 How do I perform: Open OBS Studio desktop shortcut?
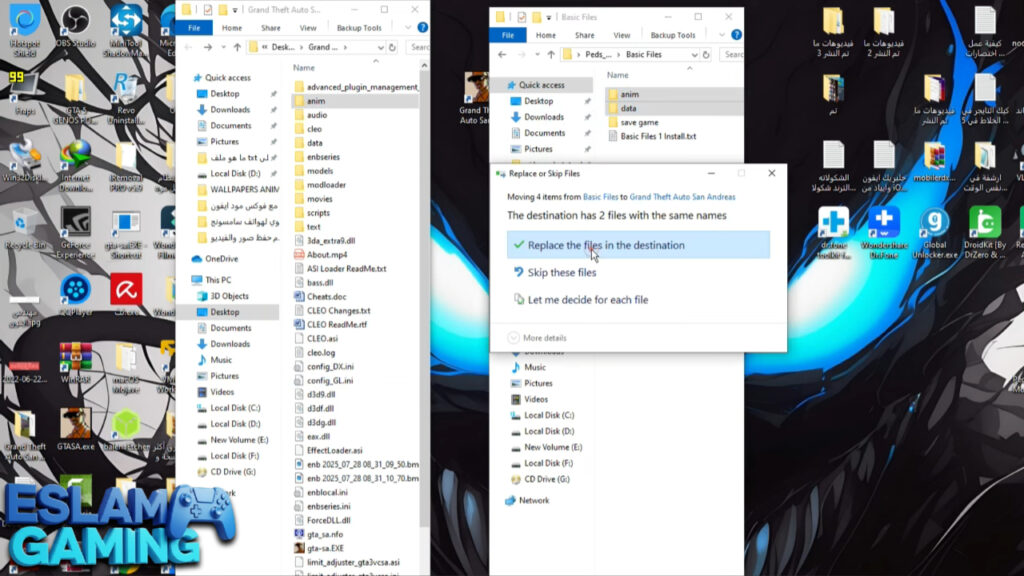74,22
